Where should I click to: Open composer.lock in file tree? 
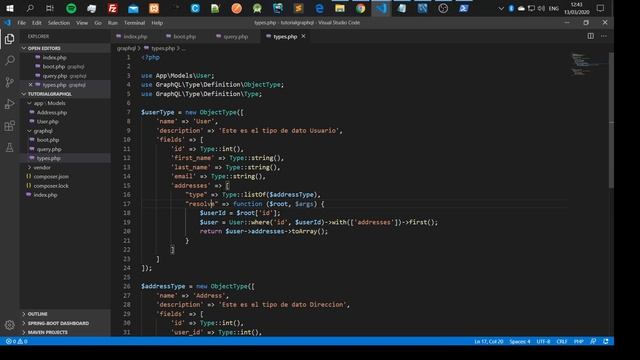51,186
